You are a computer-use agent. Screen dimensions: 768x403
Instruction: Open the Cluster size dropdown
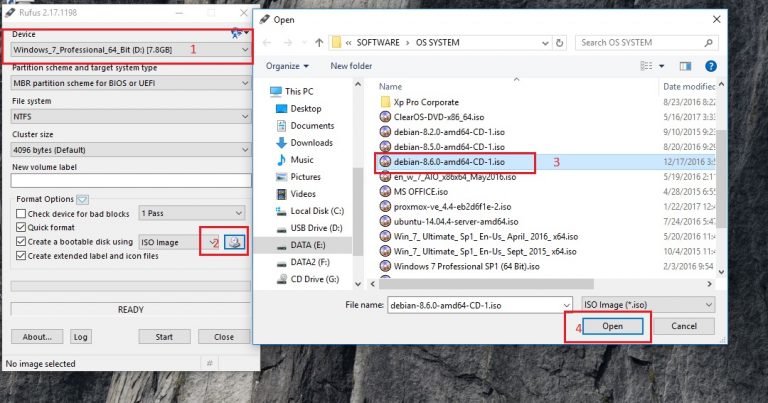tap(131, 150)
